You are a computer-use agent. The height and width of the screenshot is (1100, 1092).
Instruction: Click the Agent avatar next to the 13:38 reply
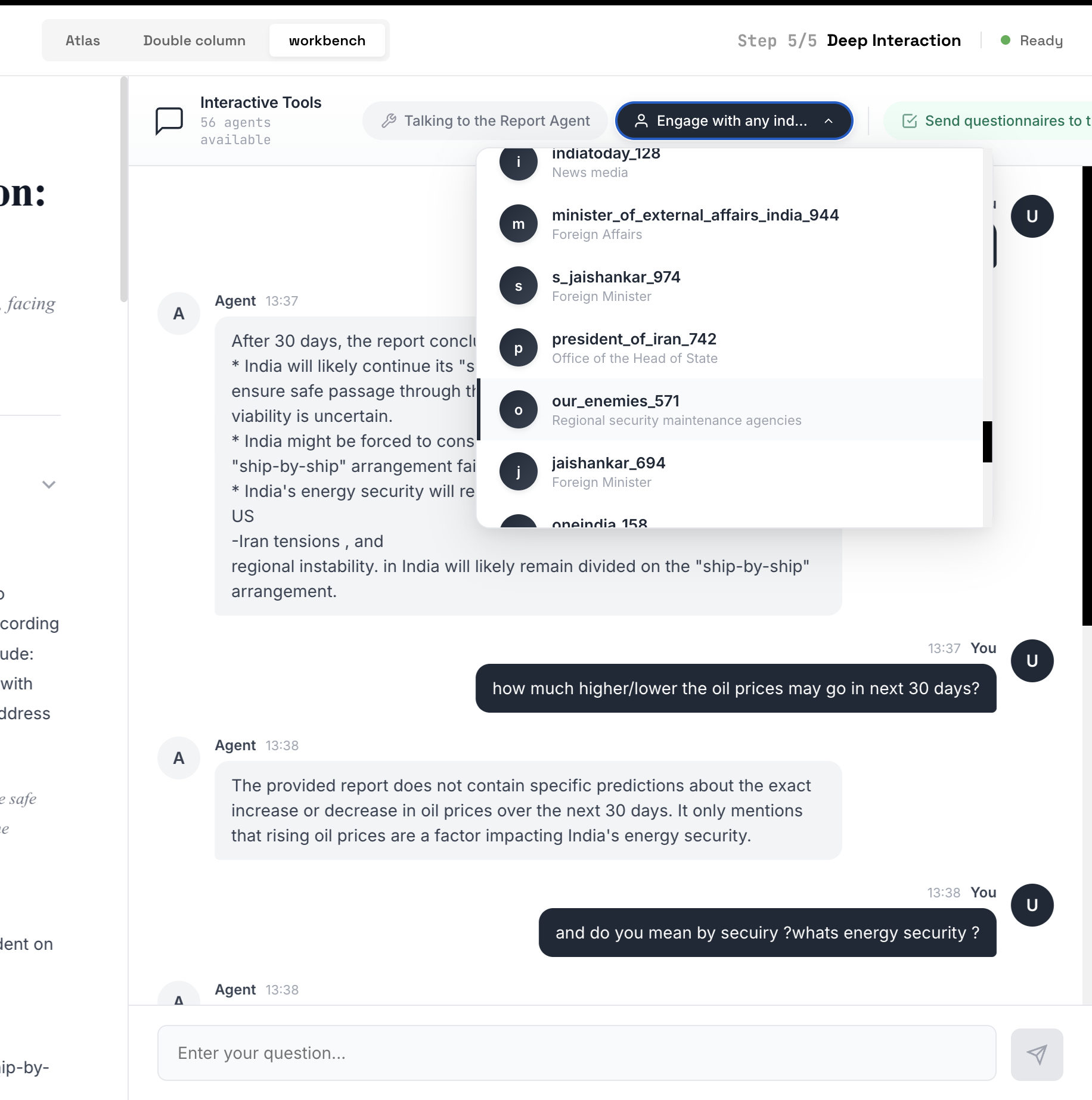point(178,757)
